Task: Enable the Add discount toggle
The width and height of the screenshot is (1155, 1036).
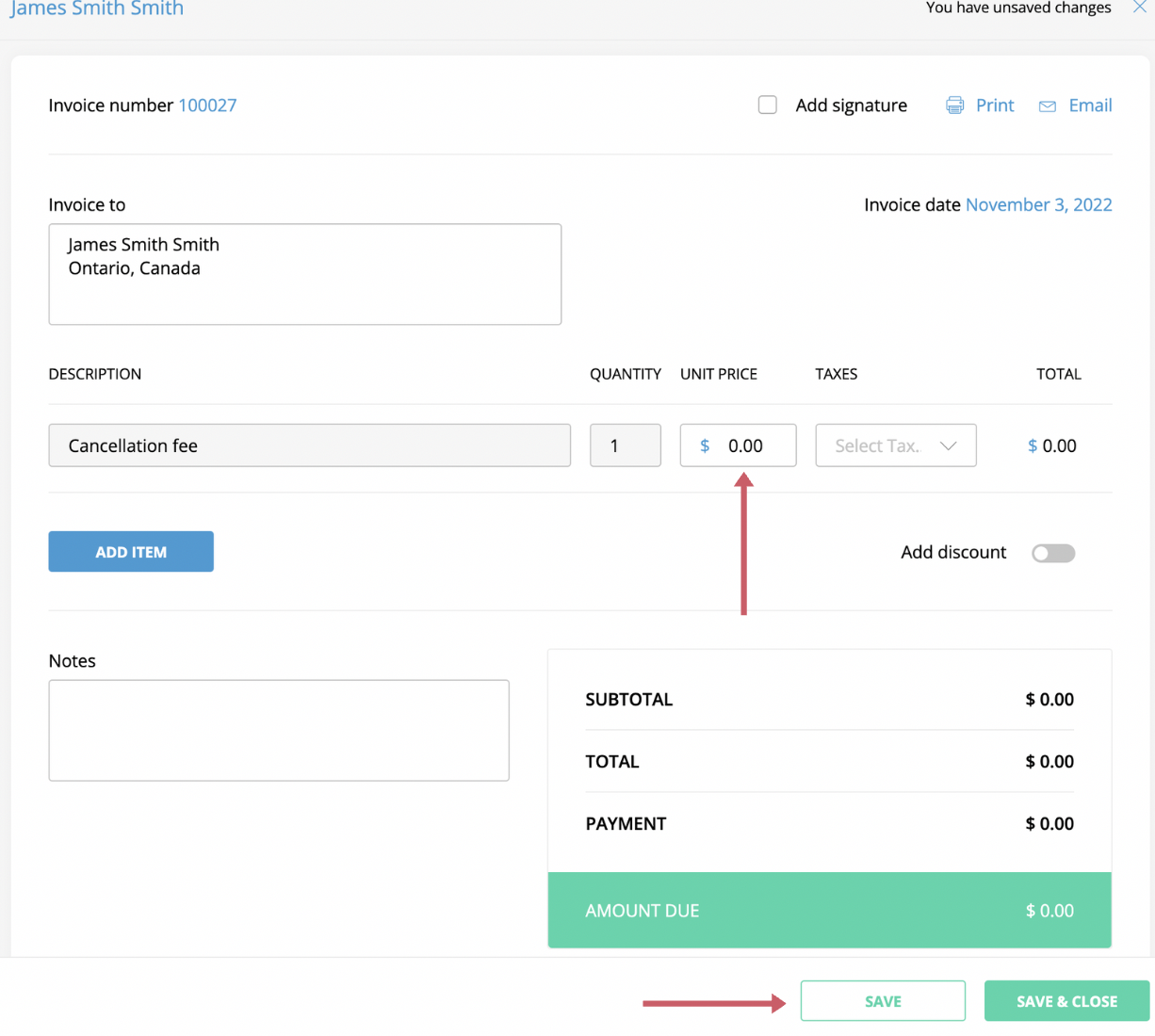Action: click(x=1052, y=553)
